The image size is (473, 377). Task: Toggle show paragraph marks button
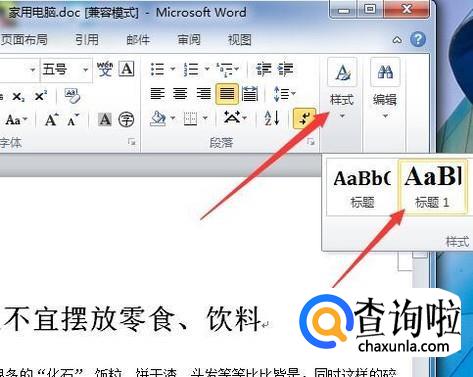304,118
